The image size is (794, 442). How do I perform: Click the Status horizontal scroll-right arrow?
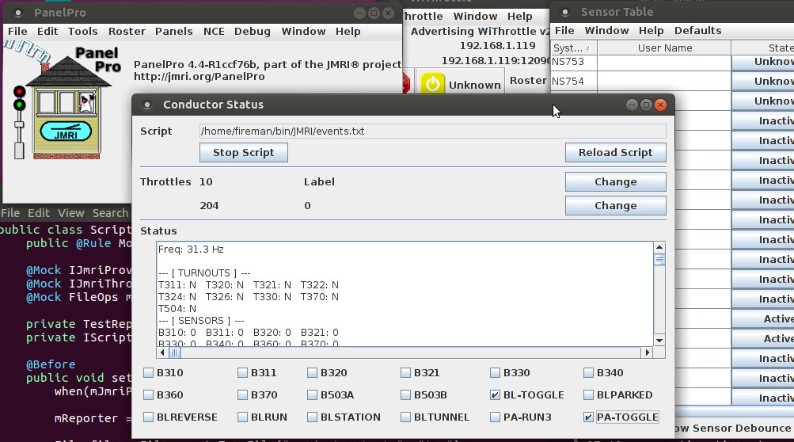pos(646,352)
